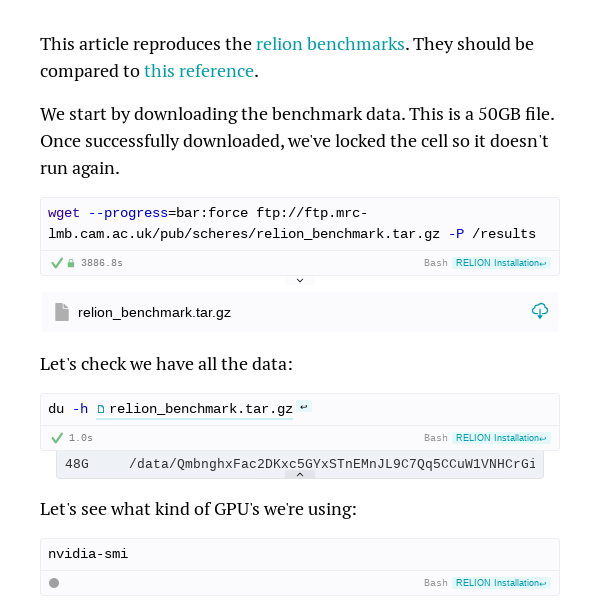Viewport: 600px width, 600px height.
Task: Select Bash language label on wget cell
Action: coord(435,263)
